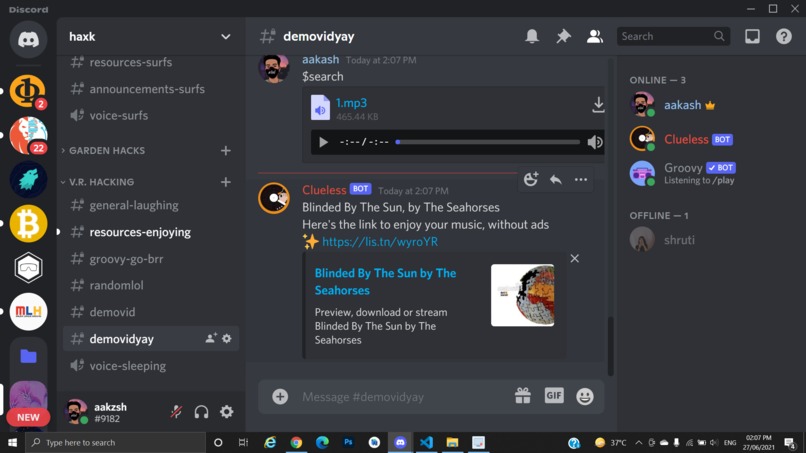
Task: Toggle microphone mute
Action: [176, 411]
